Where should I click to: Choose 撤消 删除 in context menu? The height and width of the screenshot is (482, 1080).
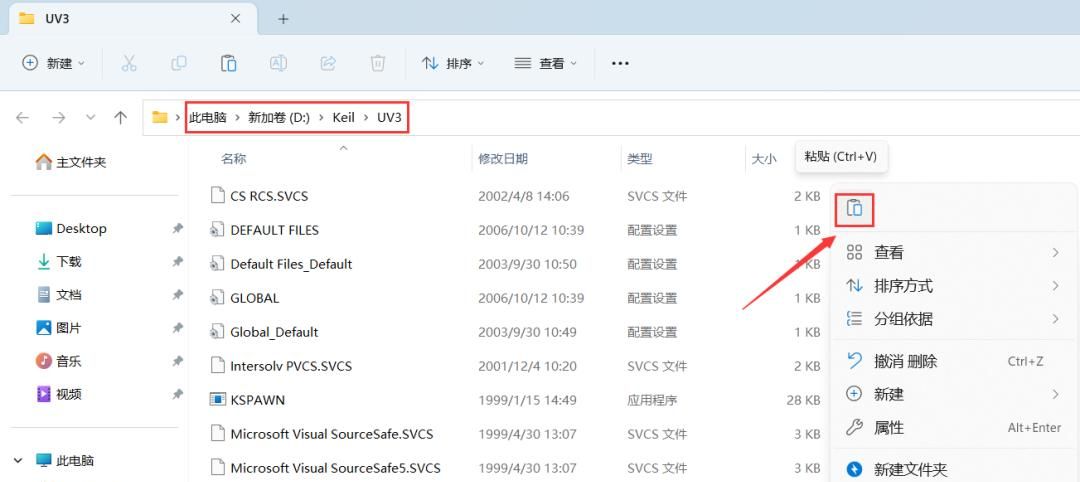(x=953, y=361)
